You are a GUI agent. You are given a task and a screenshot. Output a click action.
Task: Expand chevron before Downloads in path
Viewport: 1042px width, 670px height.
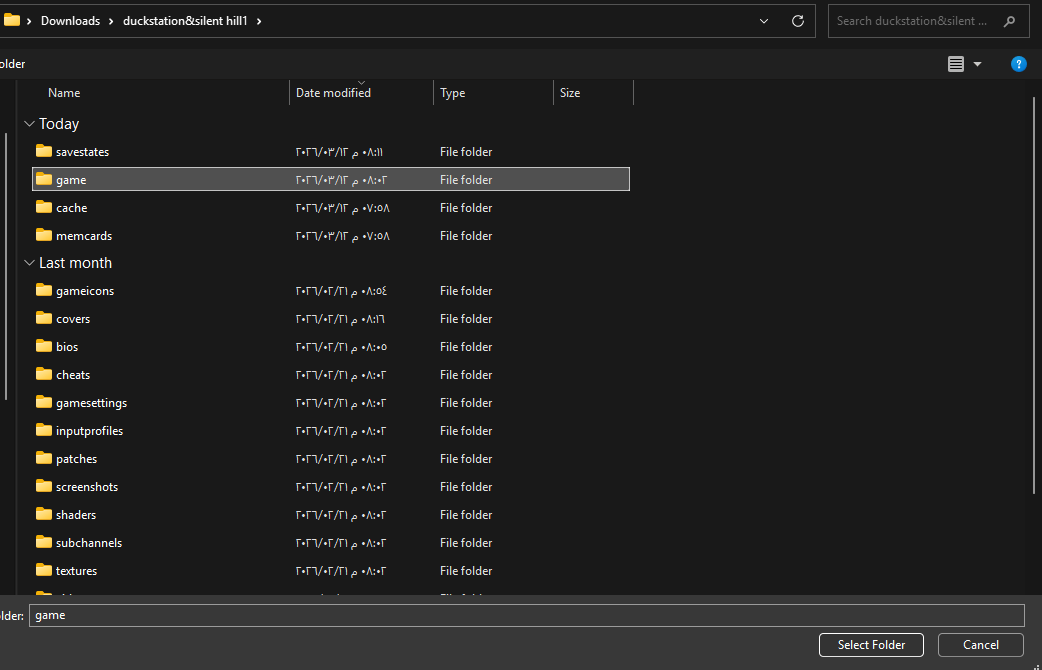pos(29,21)
